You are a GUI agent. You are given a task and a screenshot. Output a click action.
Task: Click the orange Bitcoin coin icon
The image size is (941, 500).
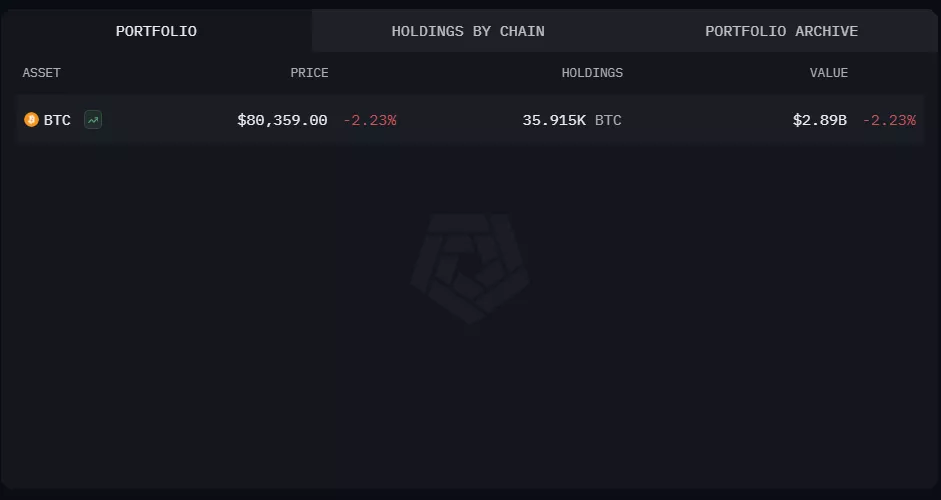[31, 120]
